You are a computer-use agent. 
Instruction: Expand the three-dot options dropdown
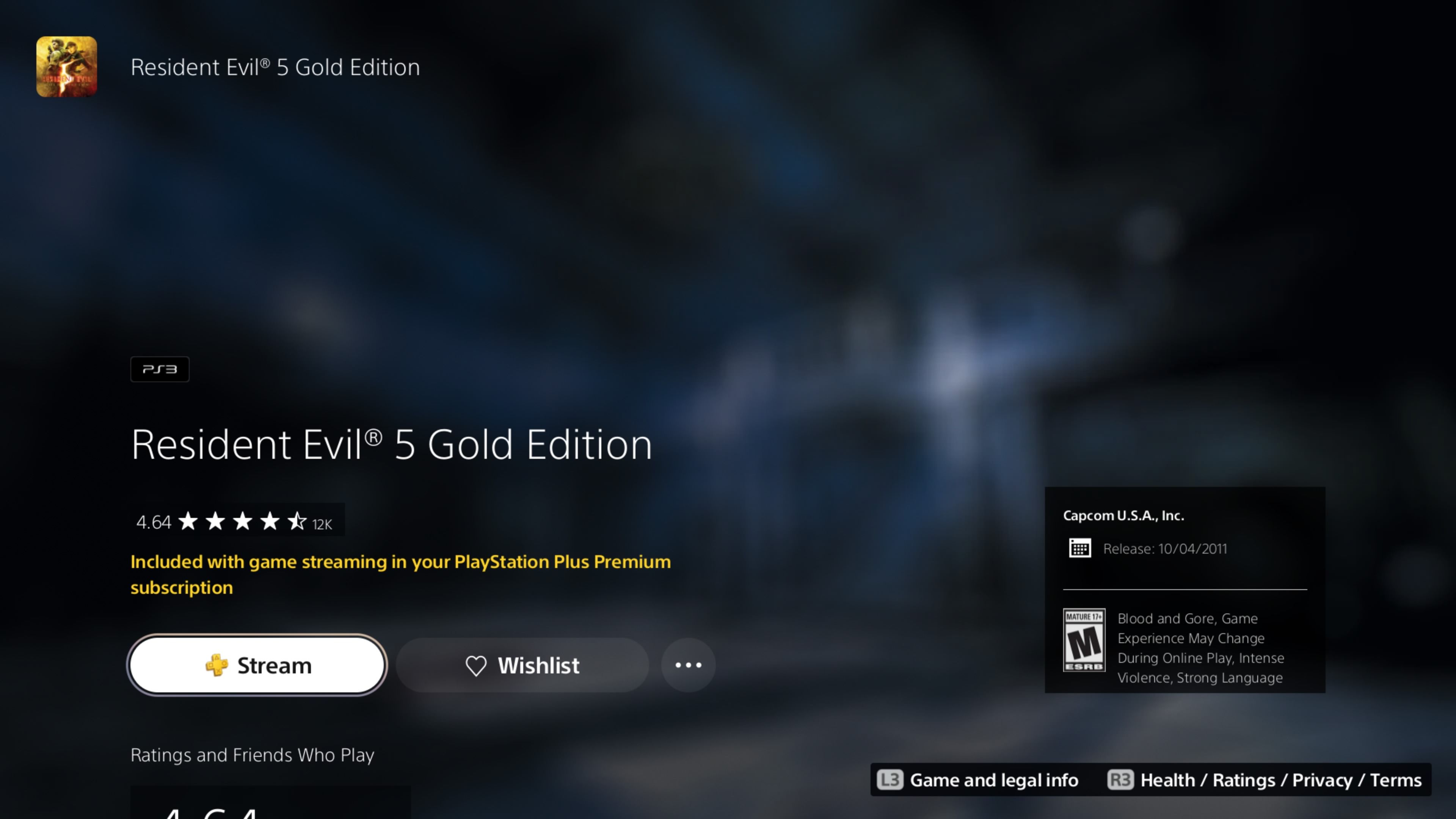[688, 664]
